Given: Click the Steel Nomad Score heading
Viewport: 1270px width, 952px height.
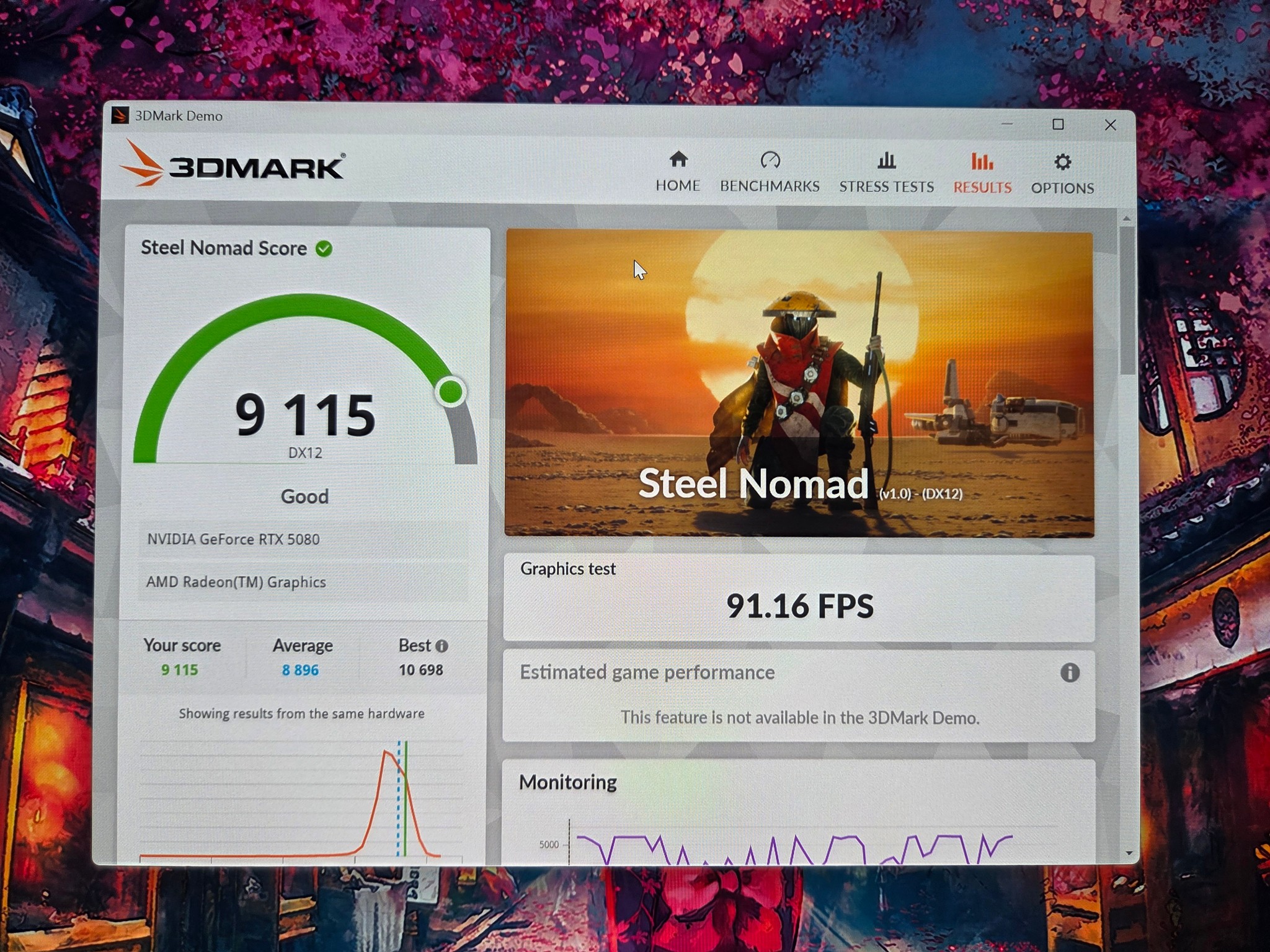Looking at the screenshot, I should tap(224, 248).
